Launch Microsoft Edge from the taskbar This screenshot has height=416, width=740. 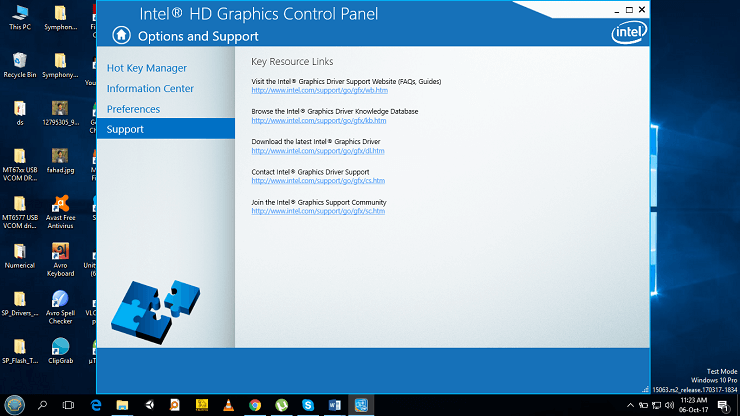coord(96,405)
